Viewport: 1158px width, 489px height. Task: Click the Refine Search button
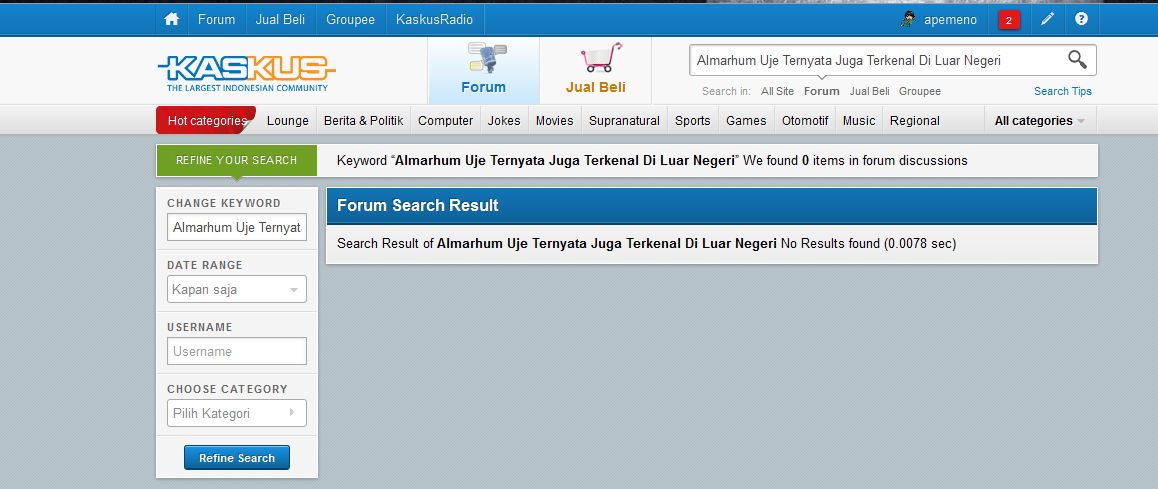[236, 458]
